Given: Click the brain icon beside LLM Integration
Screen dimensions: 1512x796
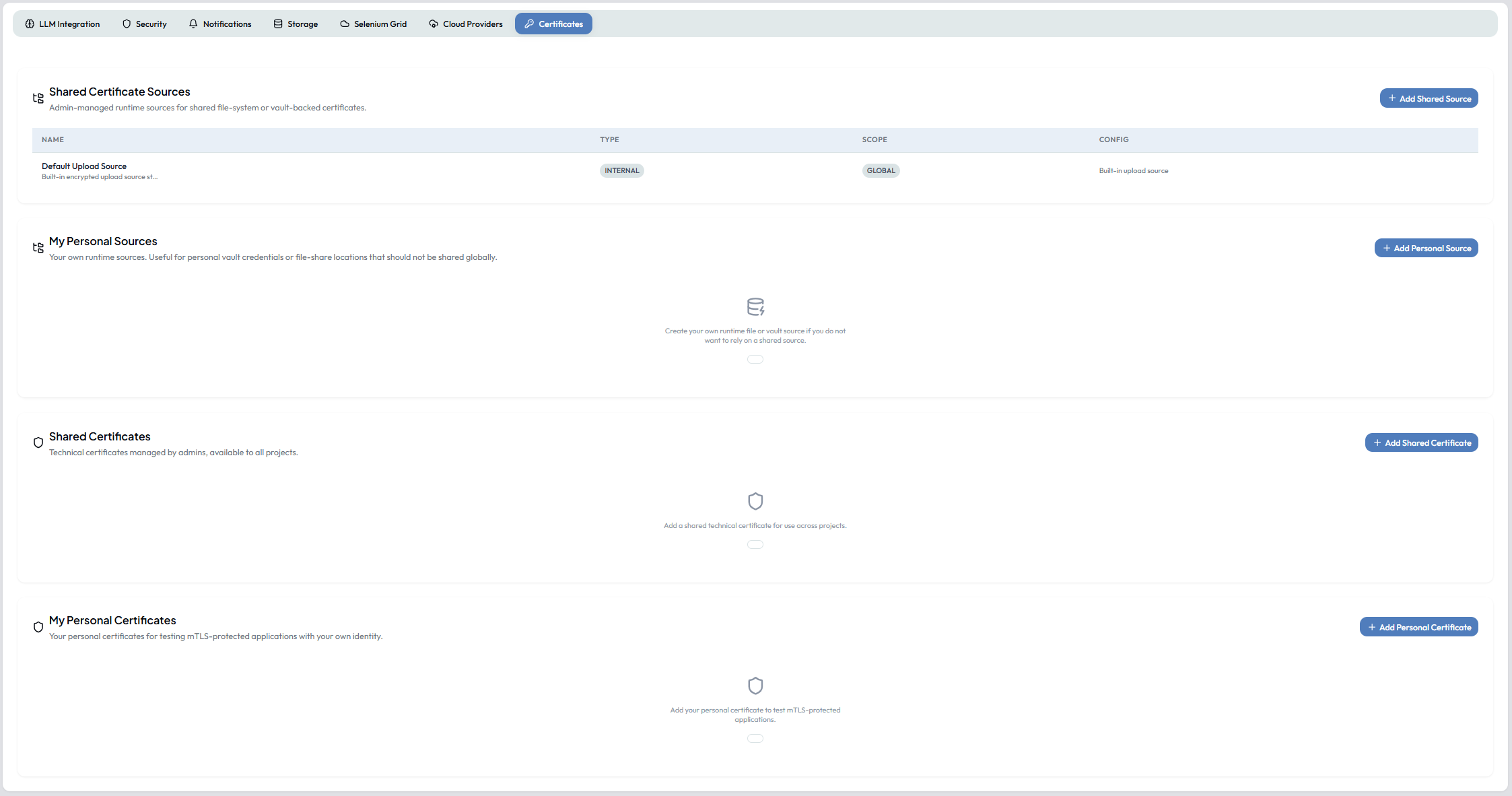Looking at the screenshot, I should [30, 24].
